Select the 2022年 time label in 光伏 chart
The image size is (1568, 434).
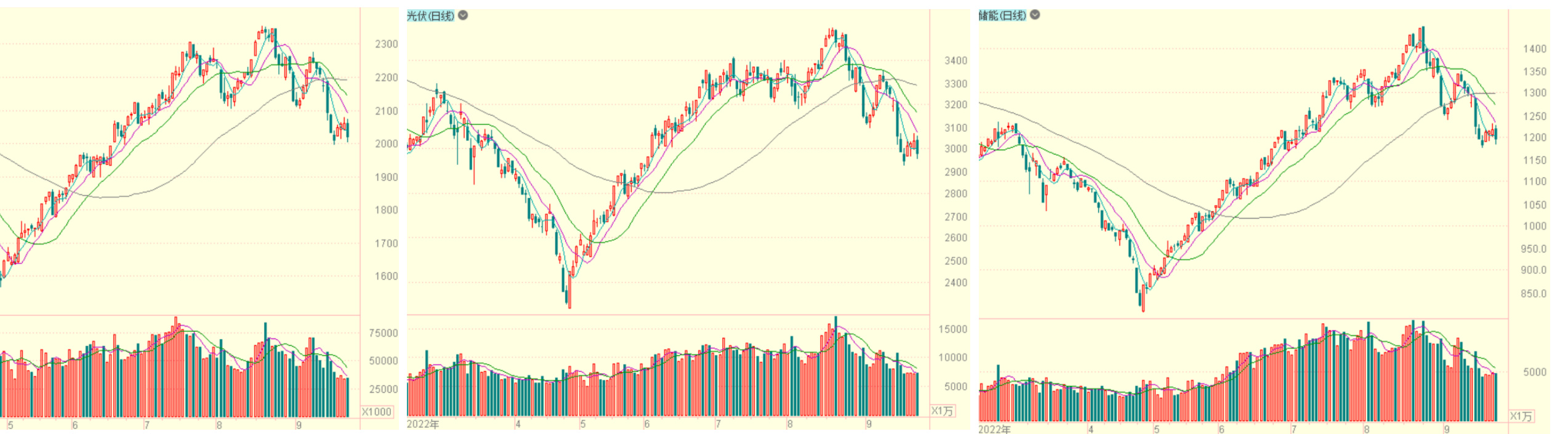423,424
